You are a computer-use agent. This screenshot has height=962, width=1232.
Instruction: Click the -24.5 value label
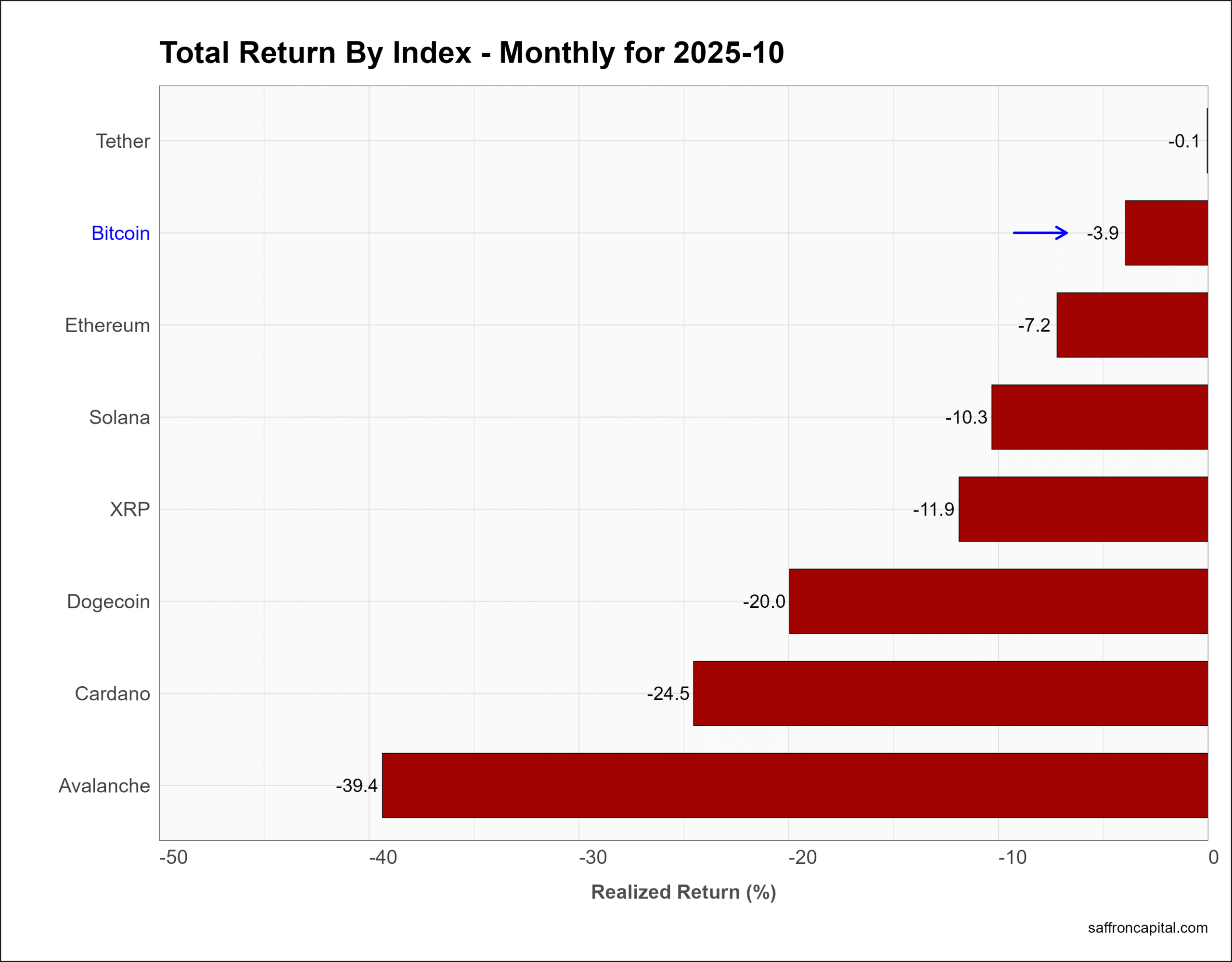667,693
